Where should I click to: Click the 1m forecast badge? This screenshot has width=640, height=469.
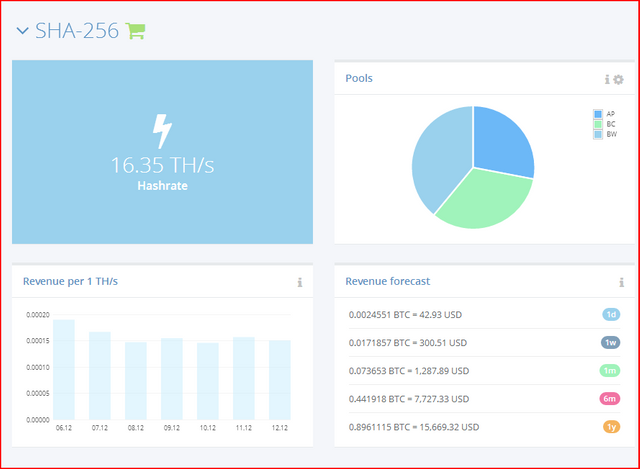tap(610, 371)
